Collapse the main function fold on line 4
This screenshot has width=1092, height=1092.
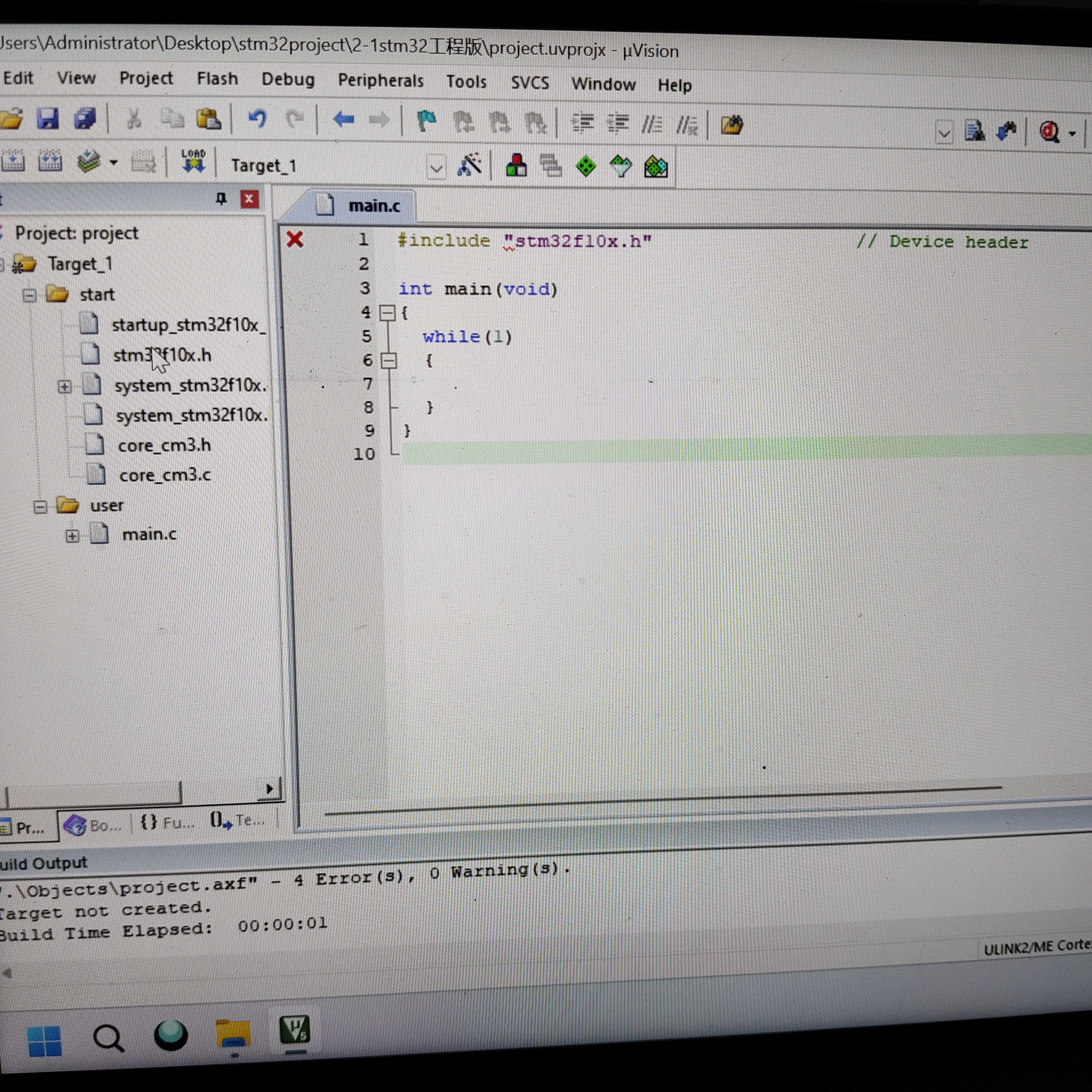coord(387,312)
